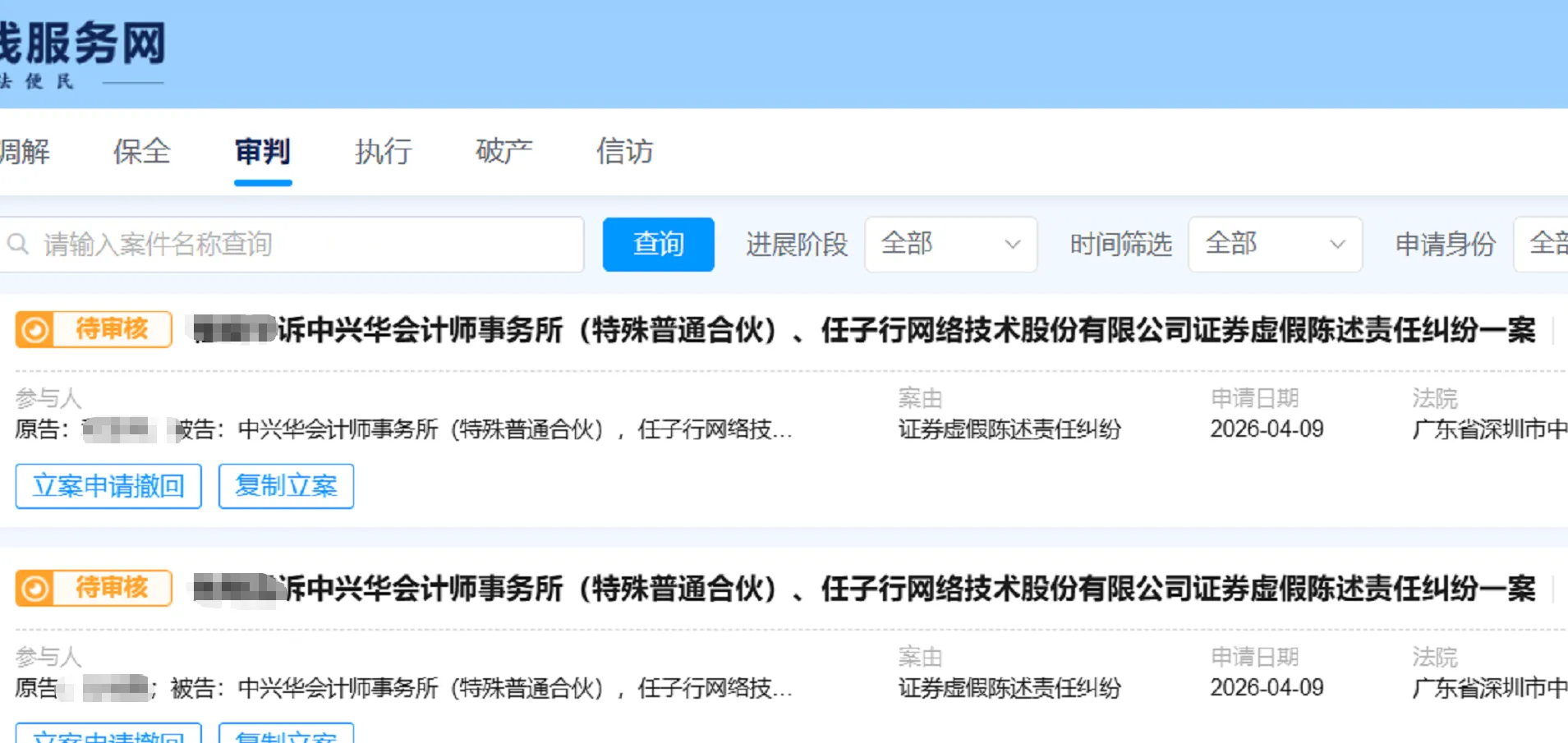The height and width of the screenshot is (743, 1568).
Task: Open the 进展阶段 dropdown
Action: point(950,244)
